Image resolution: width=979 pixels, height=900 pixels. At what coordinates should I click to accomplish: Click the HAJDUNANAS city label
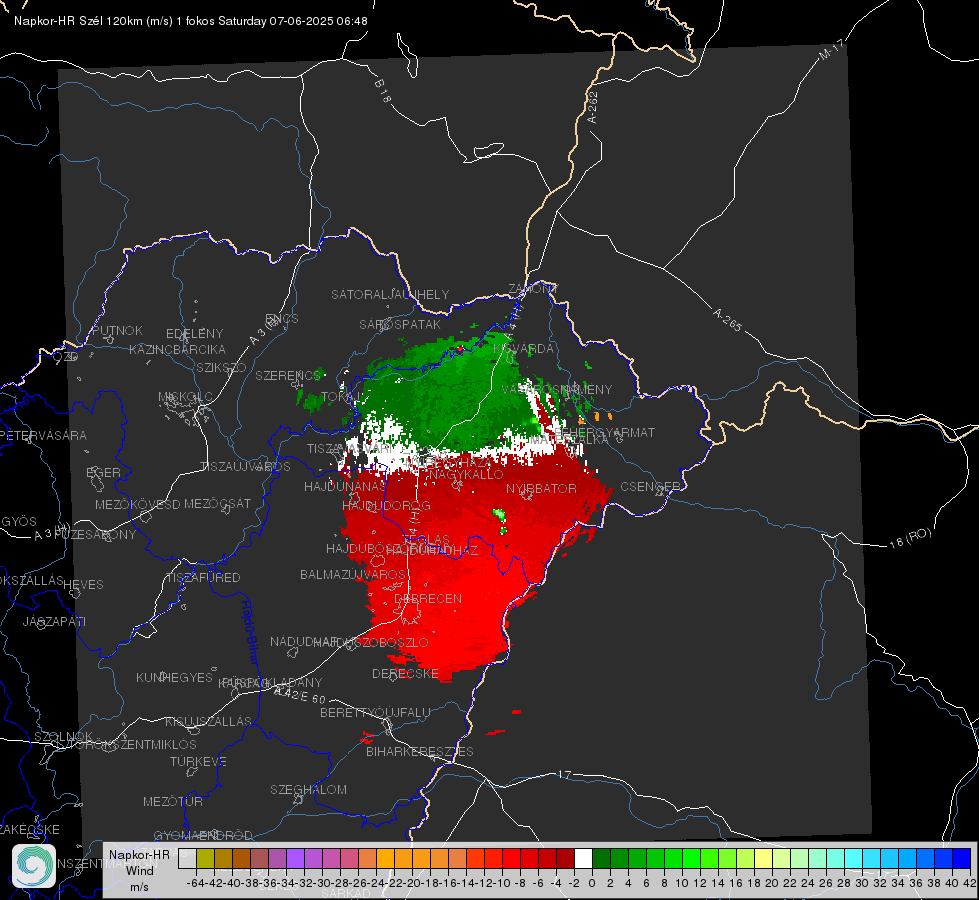(x=345, y=487)
